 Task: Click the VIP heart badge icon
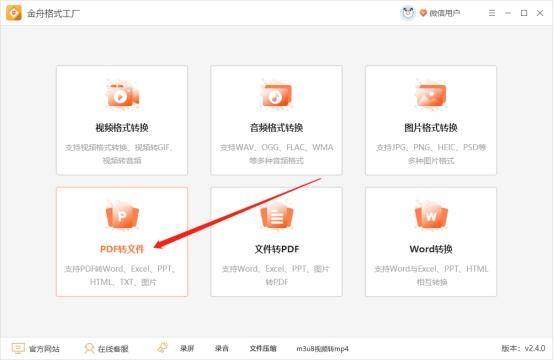point(423,13)
